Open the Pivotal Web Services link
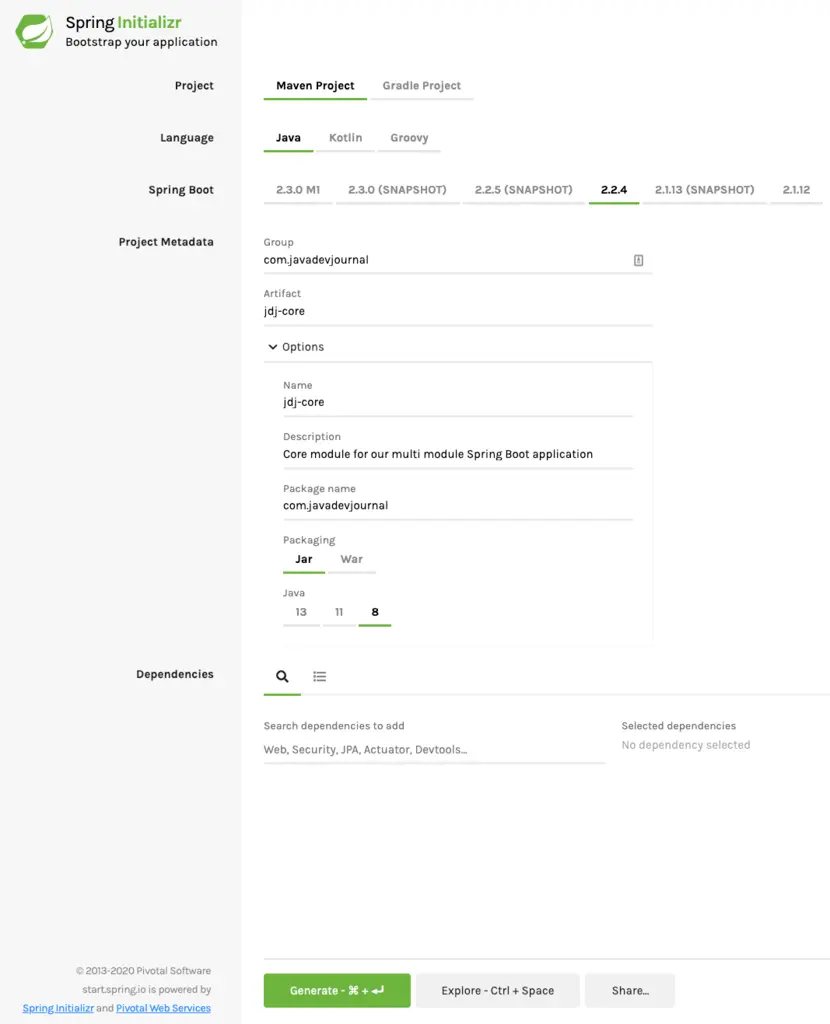The height and width of the screenshot is (1024, 830). point(163,1008)
